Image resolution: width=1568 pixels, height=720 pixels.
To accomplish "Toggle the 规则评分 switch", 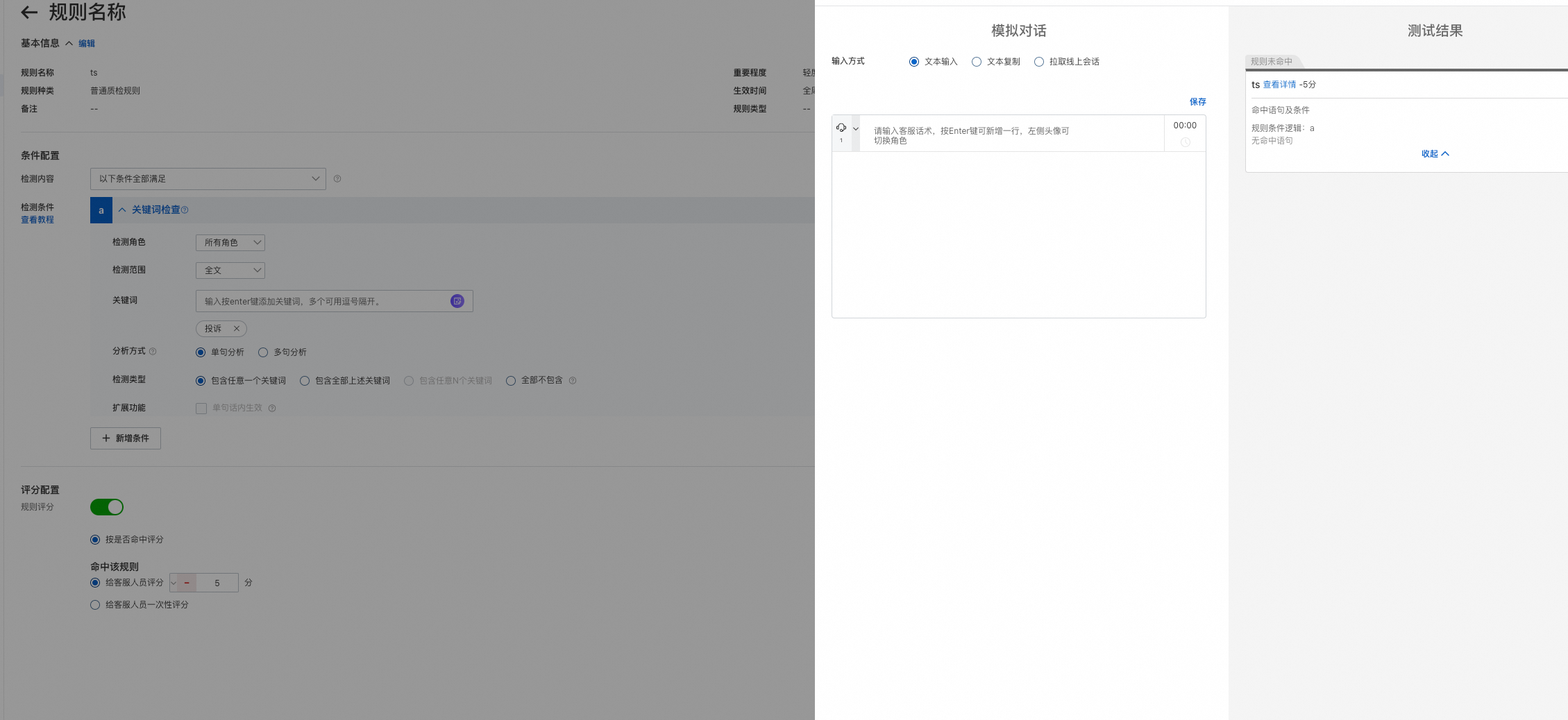I will coord(107,507).
